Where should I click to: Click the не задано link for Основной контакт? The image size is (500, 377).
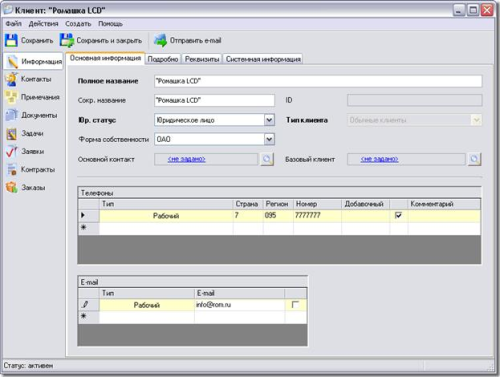tap(187, 159)
